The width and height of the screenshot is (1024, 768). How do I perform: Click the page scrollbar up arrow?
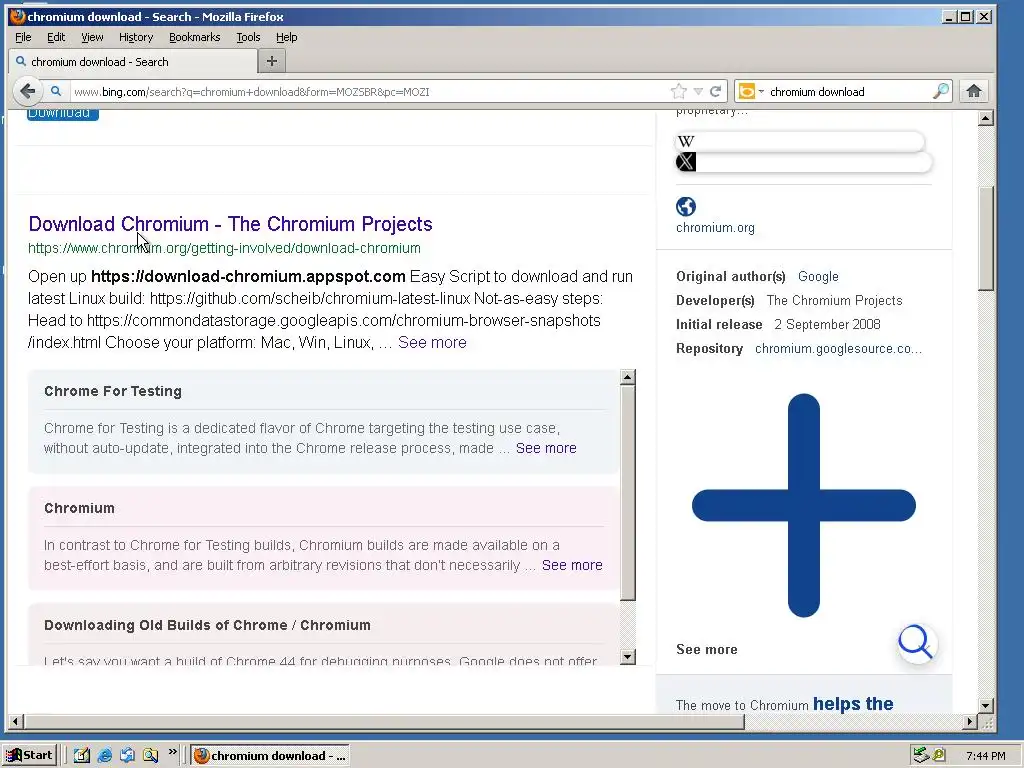pos(985,118)
